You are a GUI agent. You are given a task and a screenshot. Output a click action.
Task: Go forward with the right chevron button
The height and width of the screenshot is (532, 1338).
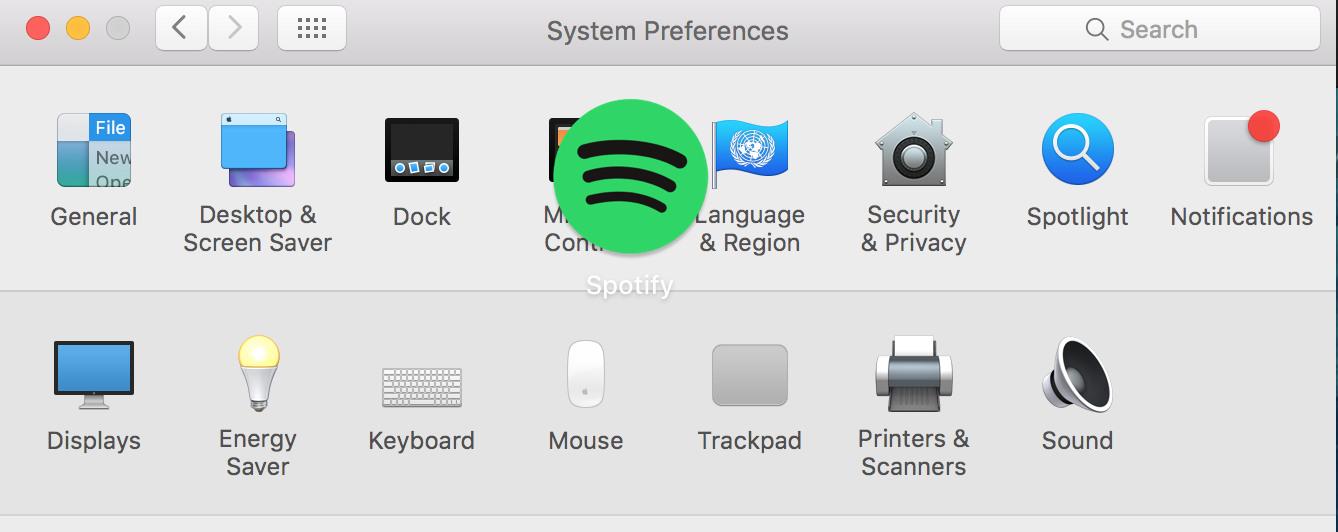[x=234, y=28]
